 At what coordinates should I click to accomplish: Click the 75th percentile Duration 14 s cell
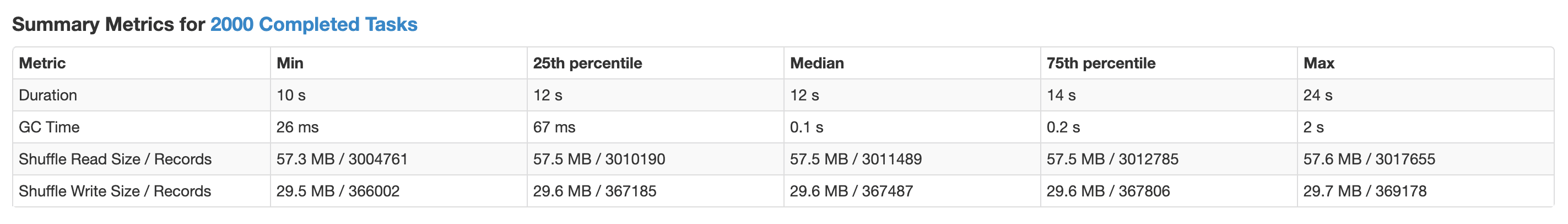(1061, 95)
